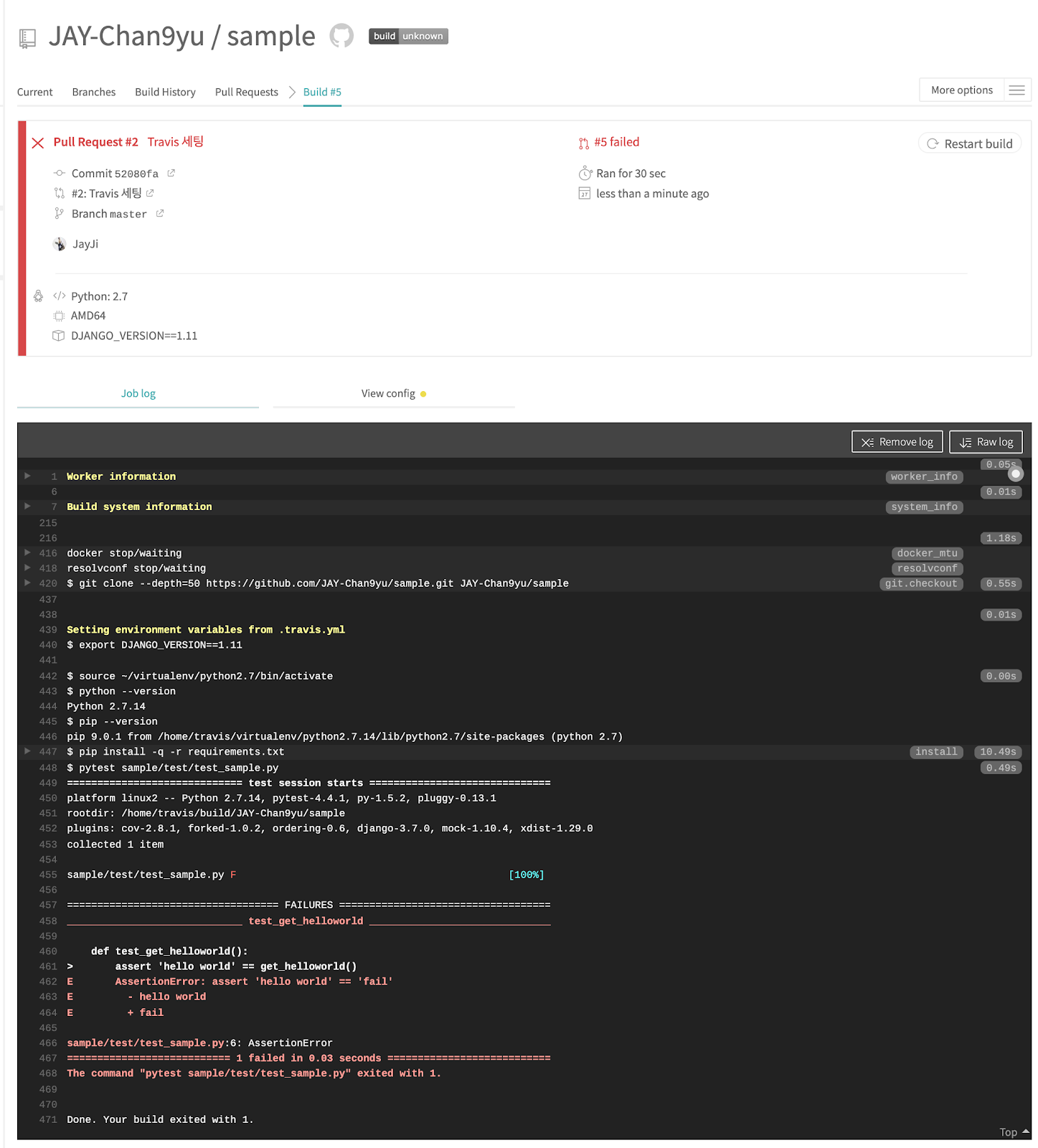
Task: Click the package icon beside DJANGO_VERSION
Action: pyautogui.click(x=59, y=335)
